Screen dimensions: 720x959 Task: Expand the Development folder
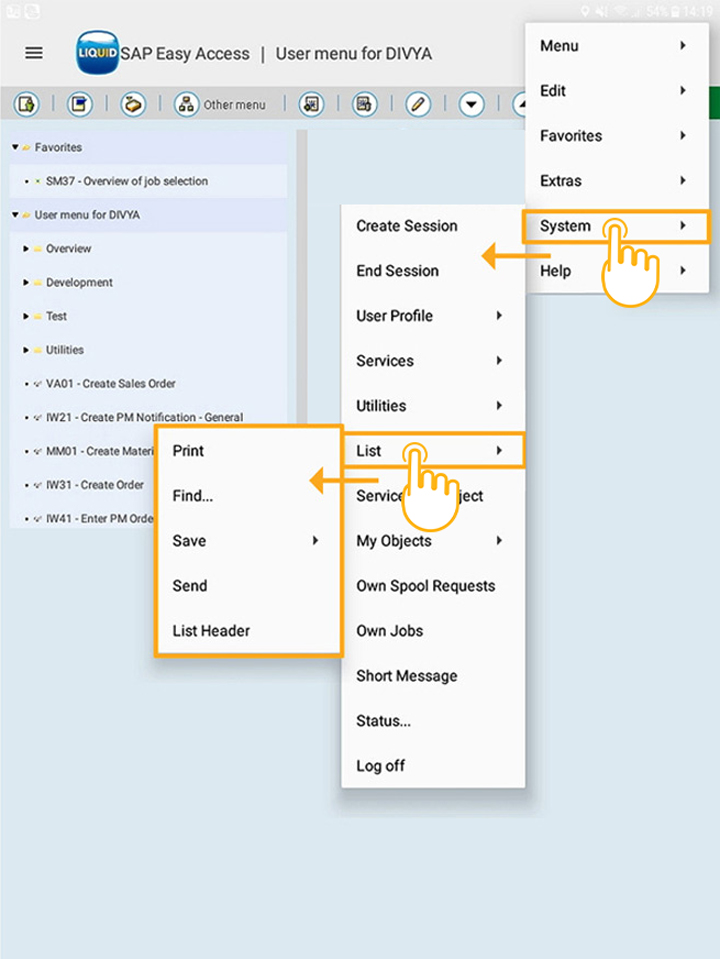[x=26, y=282]
